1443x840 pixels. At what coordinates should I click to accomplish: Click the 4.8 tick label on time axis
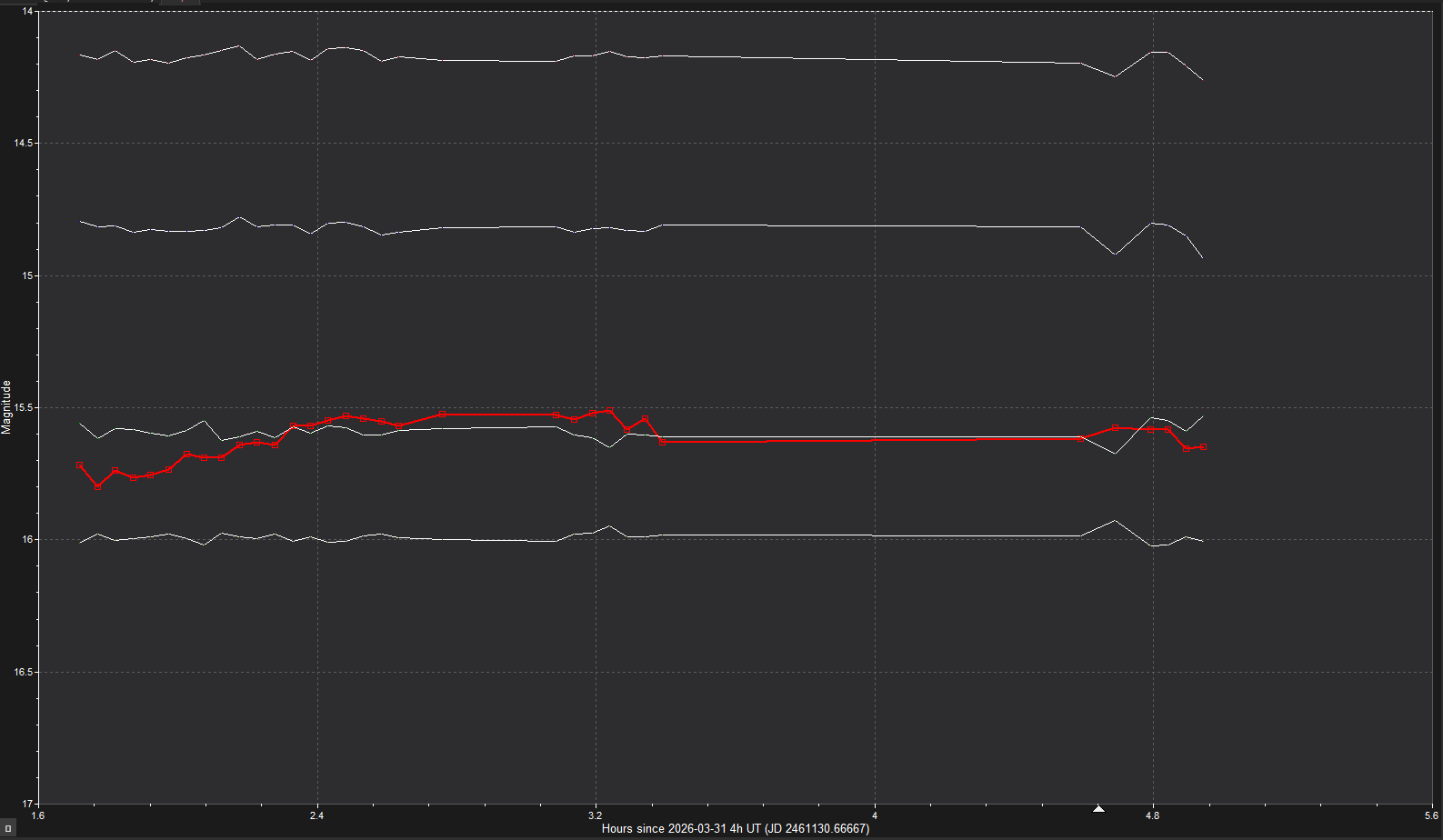[1153, 815]
